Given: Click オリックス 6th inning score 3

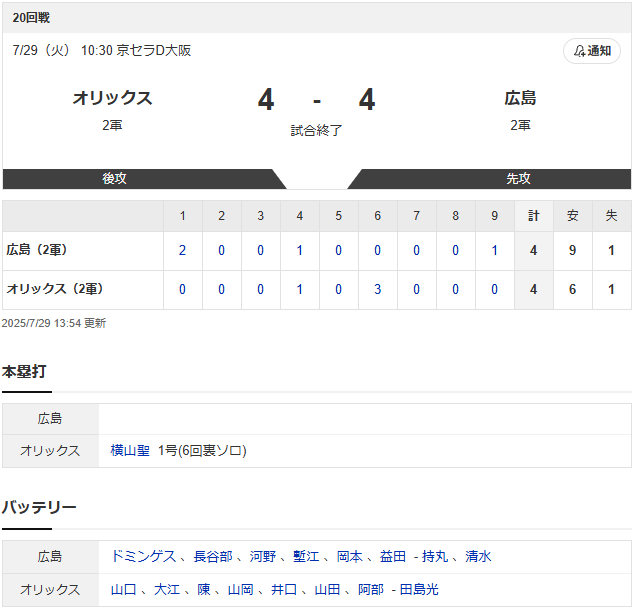Looking at the screenshot, I should pos(377,289).
